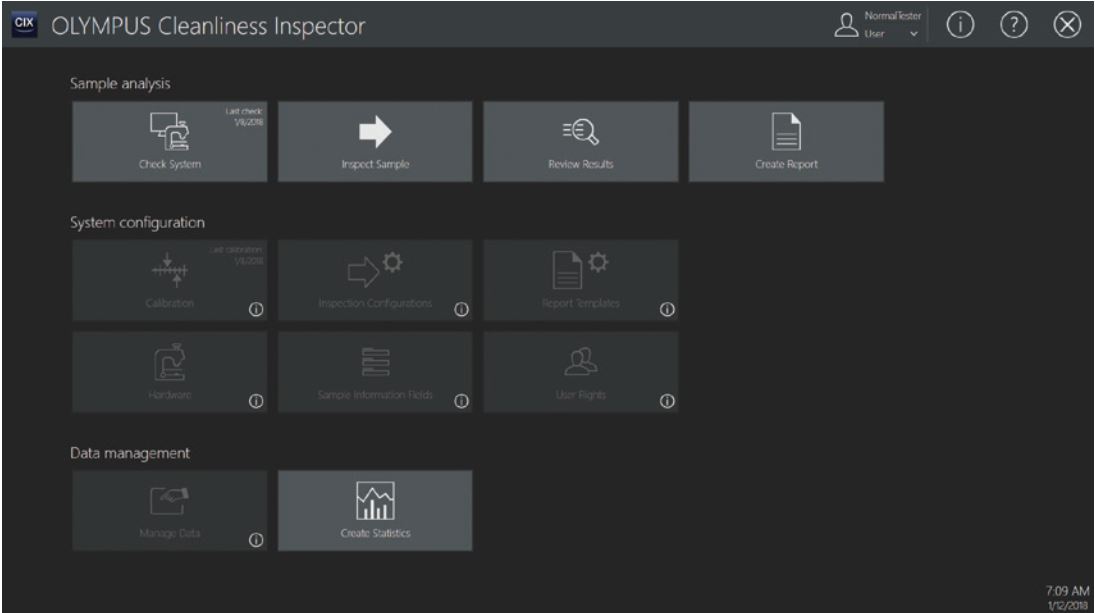Click the Sample analysis heading

pos(120,84)
